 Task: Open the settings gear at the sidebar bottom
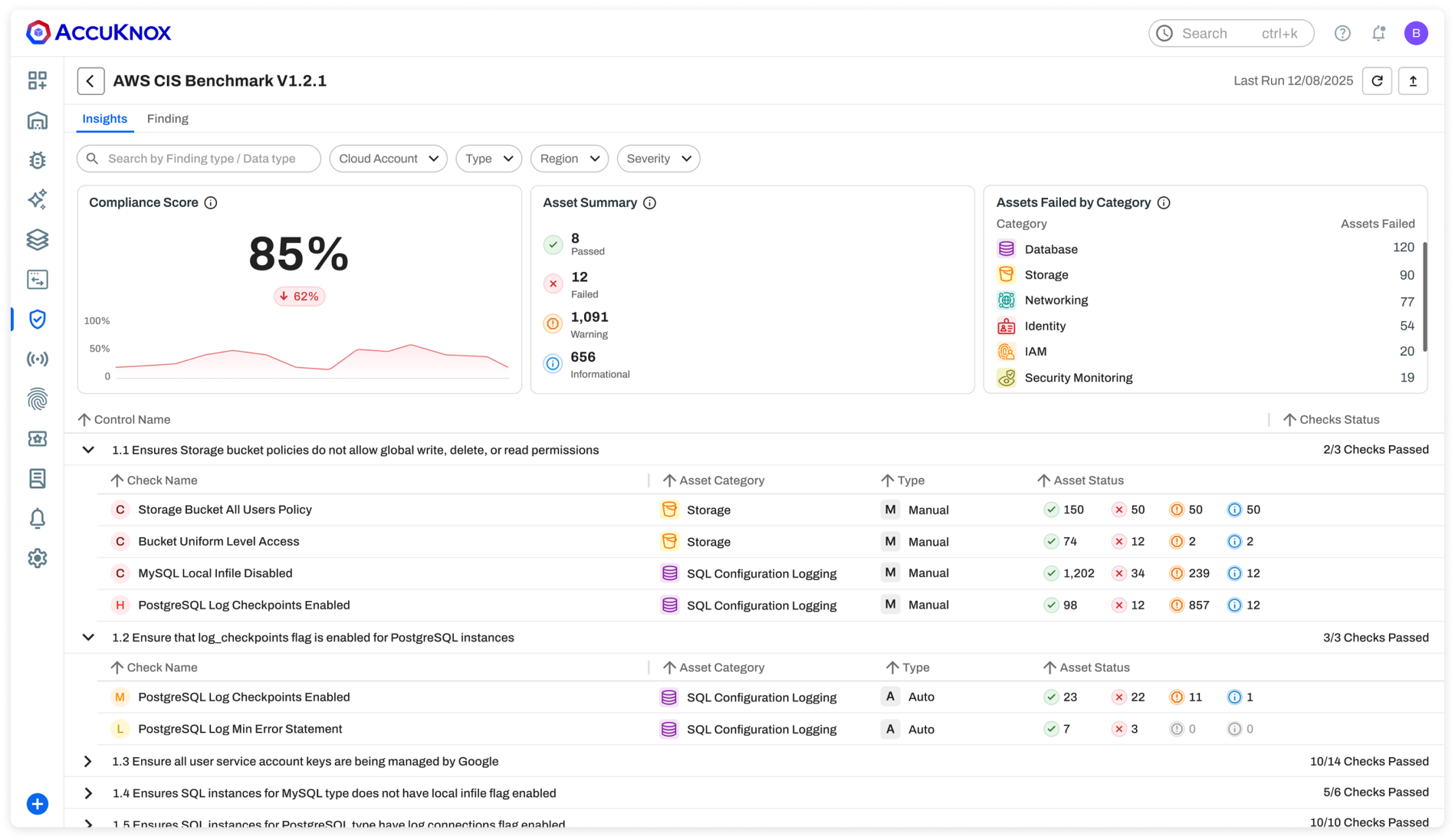38,558
